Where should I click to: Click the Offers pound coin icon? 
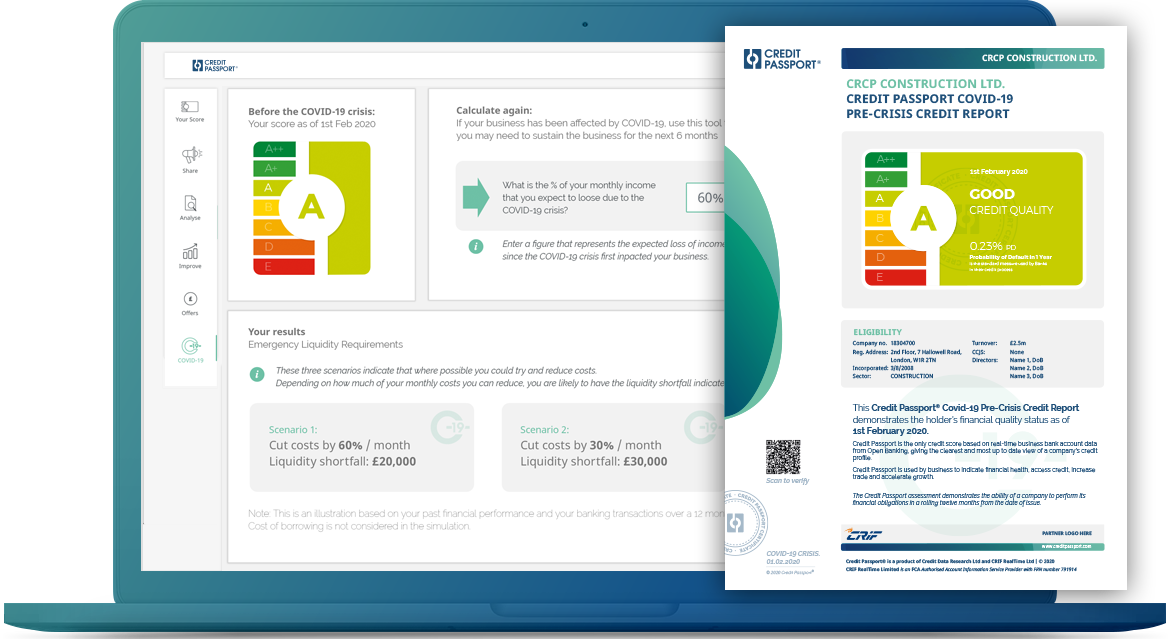[190, 300]
